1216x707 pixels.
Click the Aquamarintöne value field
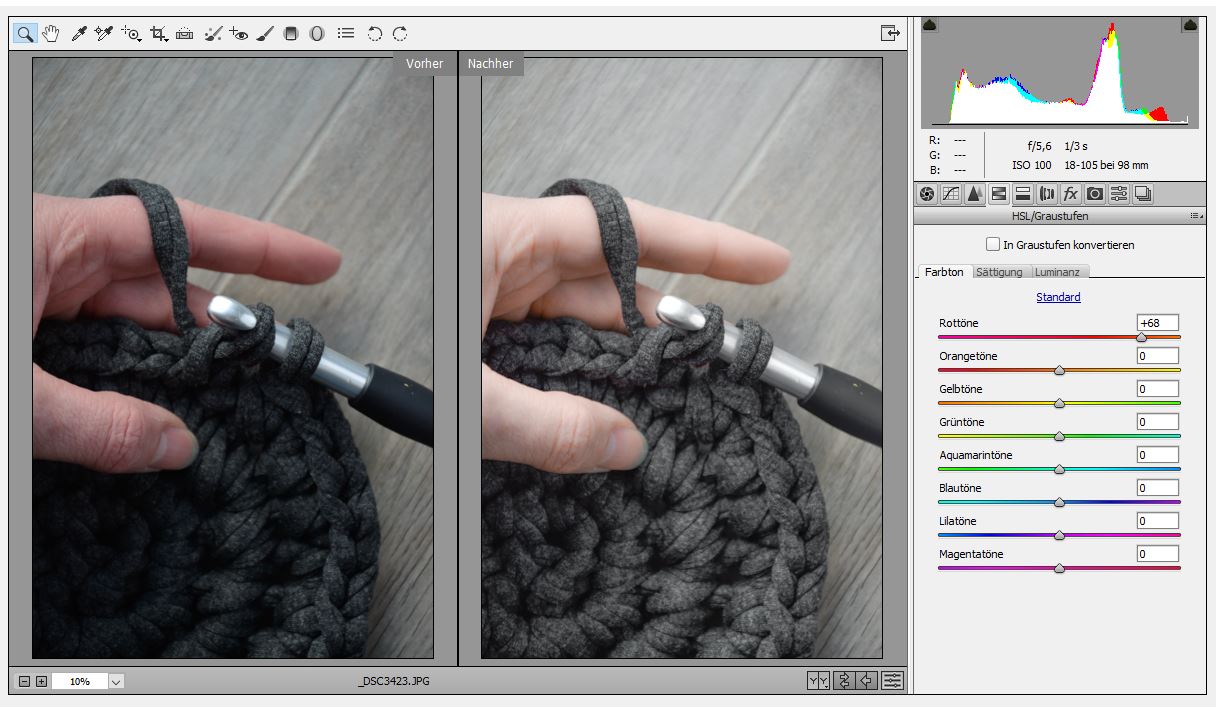pyautogui.click(x=1157, y=455)
